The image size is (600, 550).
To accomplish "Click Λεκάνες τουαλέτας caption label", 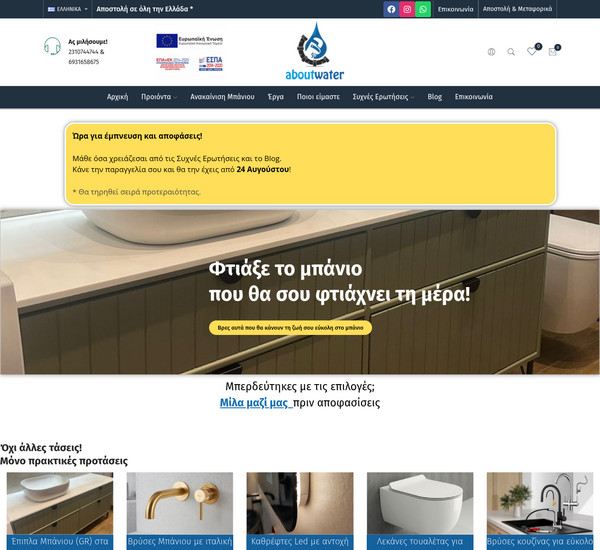I will (x=420, y=542).
